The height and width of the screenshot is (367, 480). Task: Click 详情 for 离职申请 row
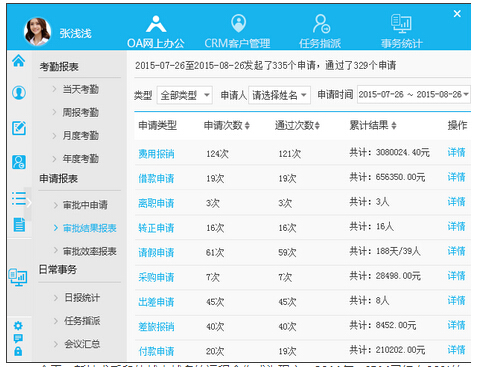456,202
